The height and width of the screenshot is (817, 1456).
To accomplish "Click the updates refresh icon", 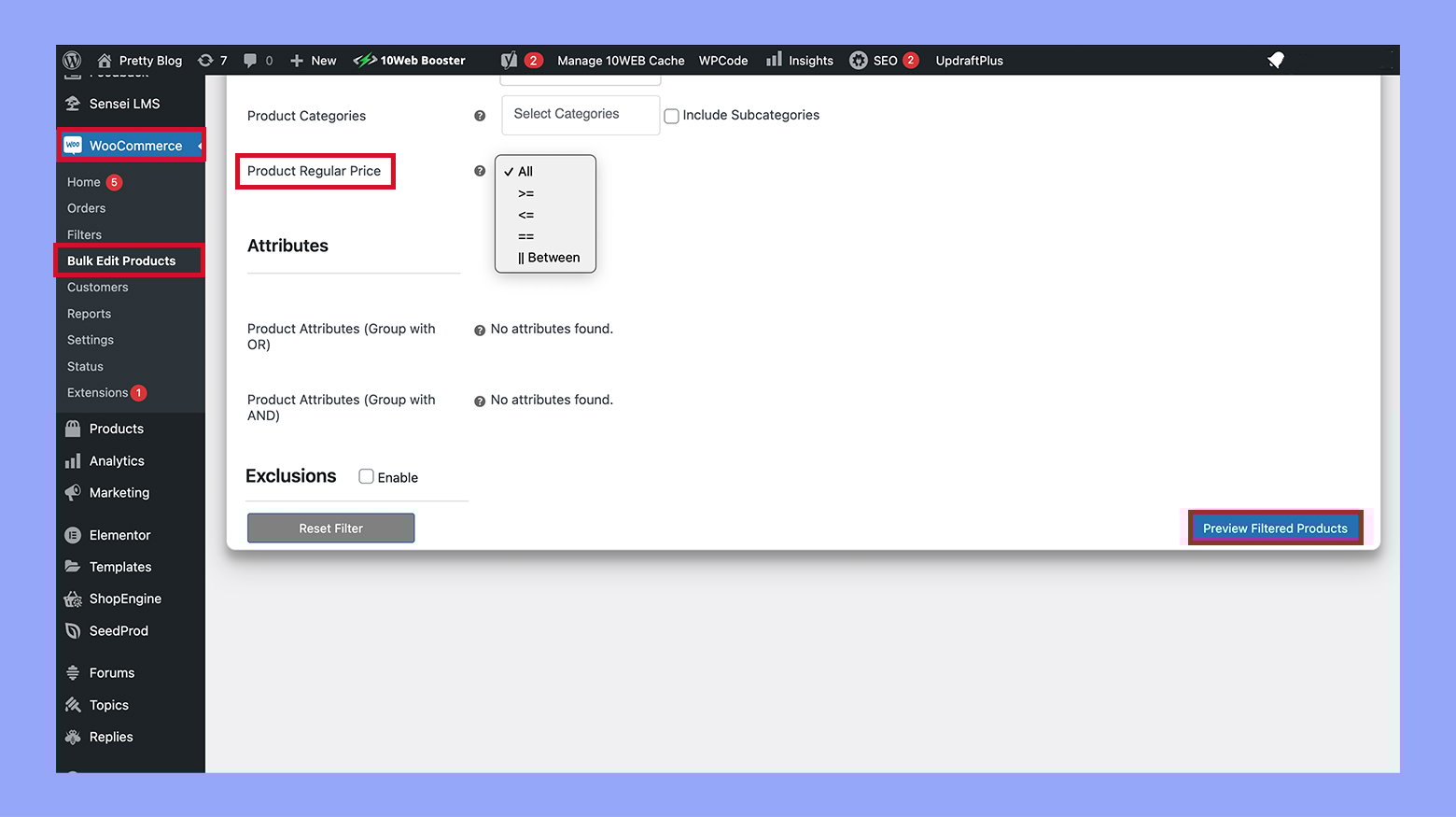I will 205,61.
